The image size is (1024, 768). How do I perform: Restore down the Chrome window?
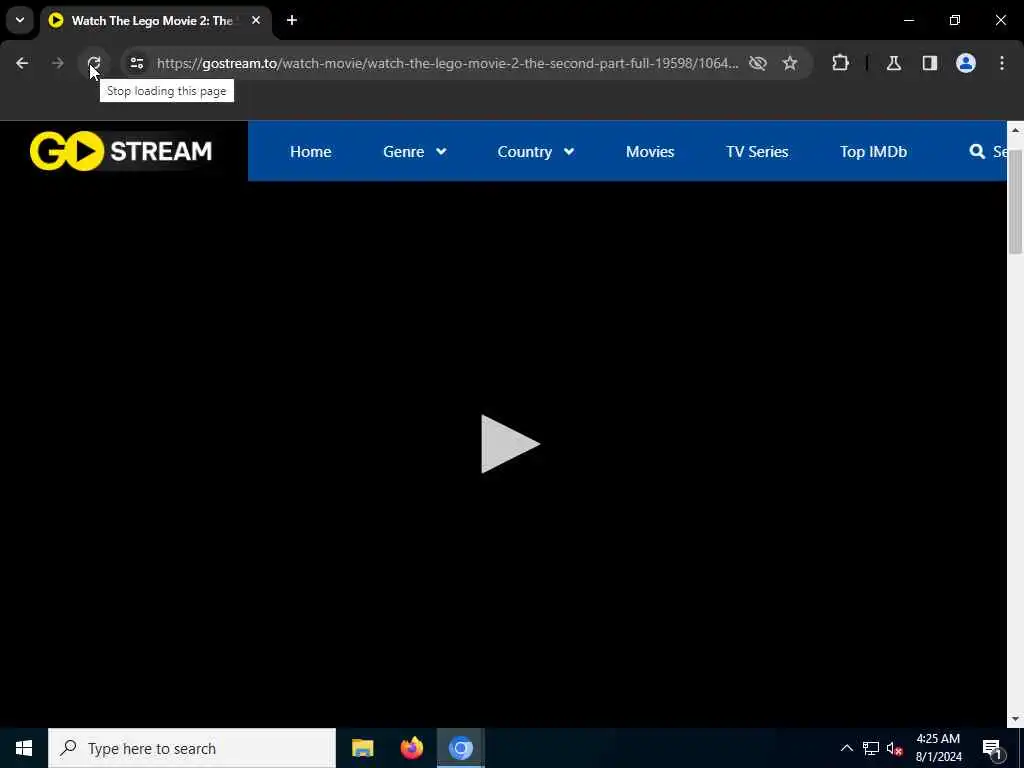[955, 20]
